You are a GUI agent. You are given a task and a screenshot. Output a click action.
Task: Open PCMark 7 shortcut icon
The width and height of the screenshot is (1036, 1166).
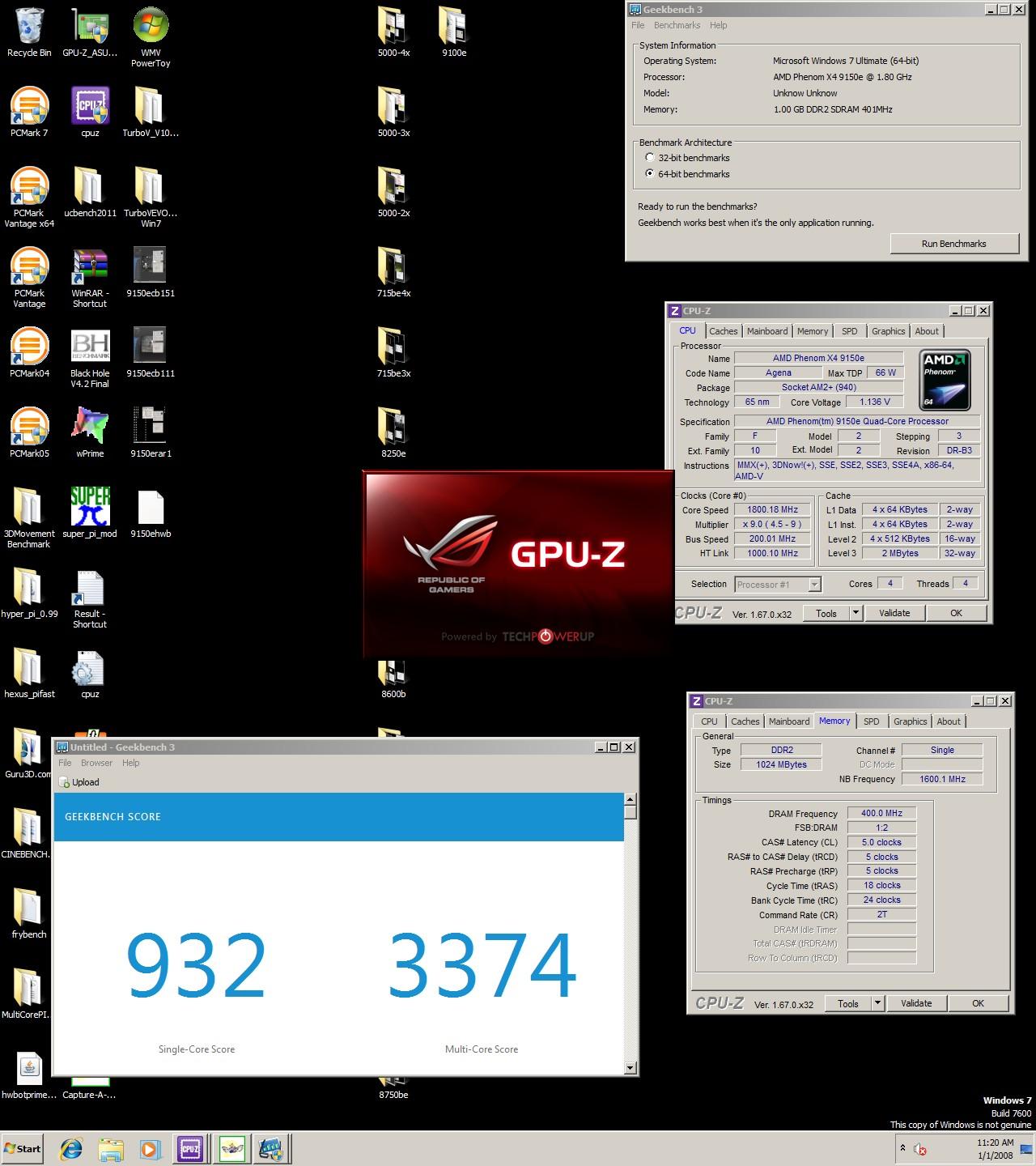[29, 113]
